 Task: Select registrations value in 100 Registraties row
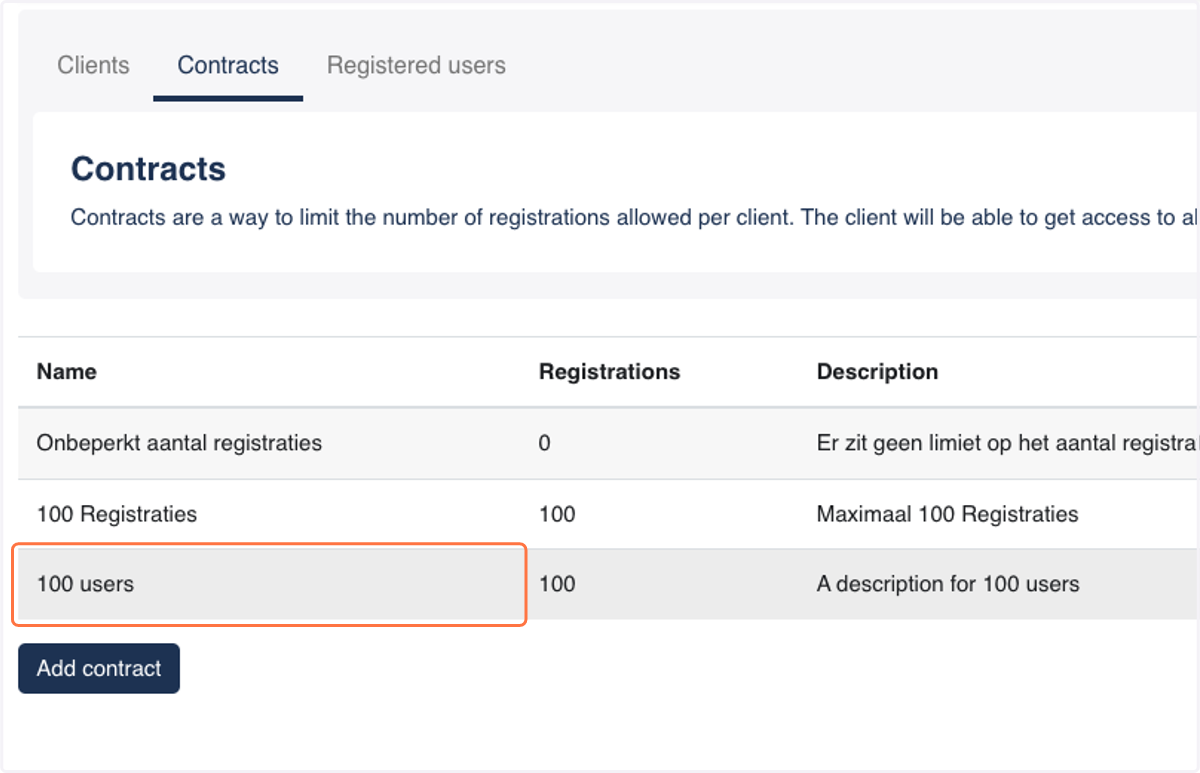(557, 515)
